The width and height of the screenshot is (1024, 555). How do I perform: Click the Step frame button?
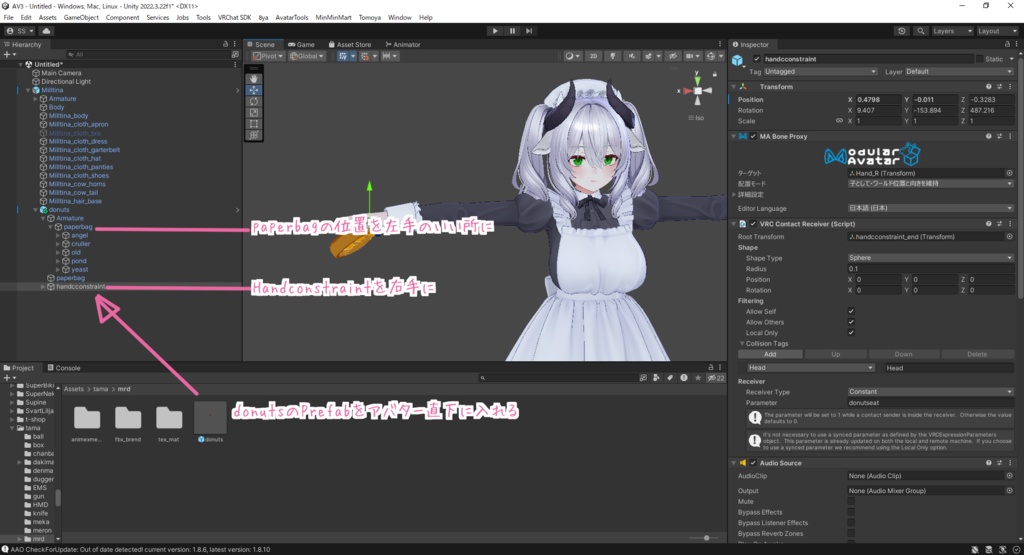point(529,31)
